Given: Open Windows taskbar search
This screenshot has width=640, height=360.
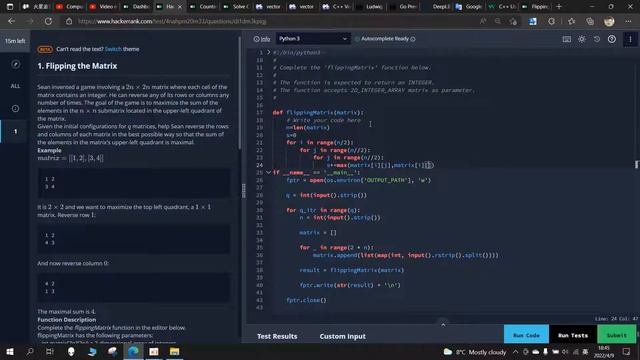Looking at the screenshot, I should pos(30,351).
